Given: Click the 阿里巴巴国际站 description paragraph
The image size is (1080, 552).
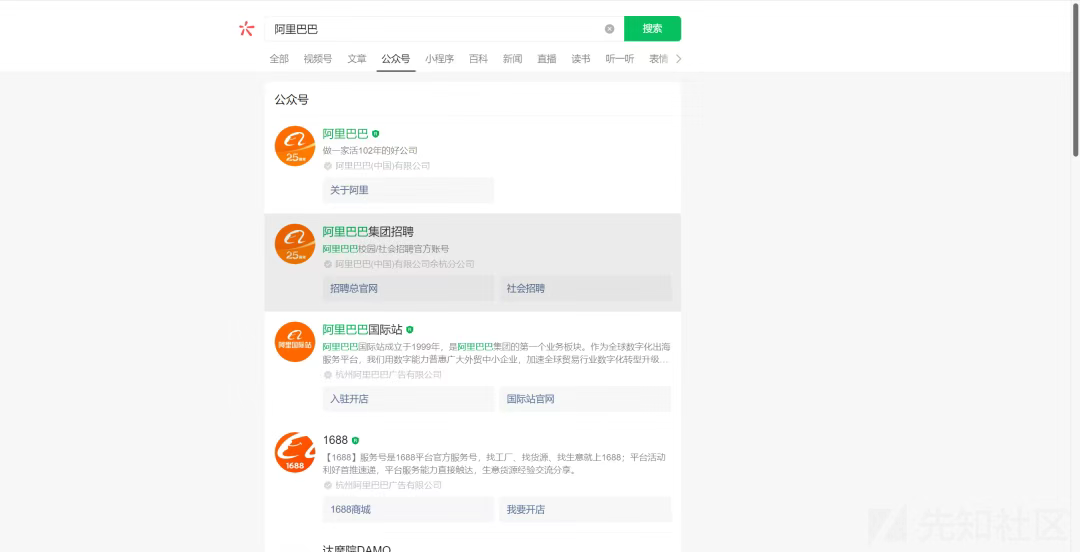Looking at the screenshot, I should [497, 353].
